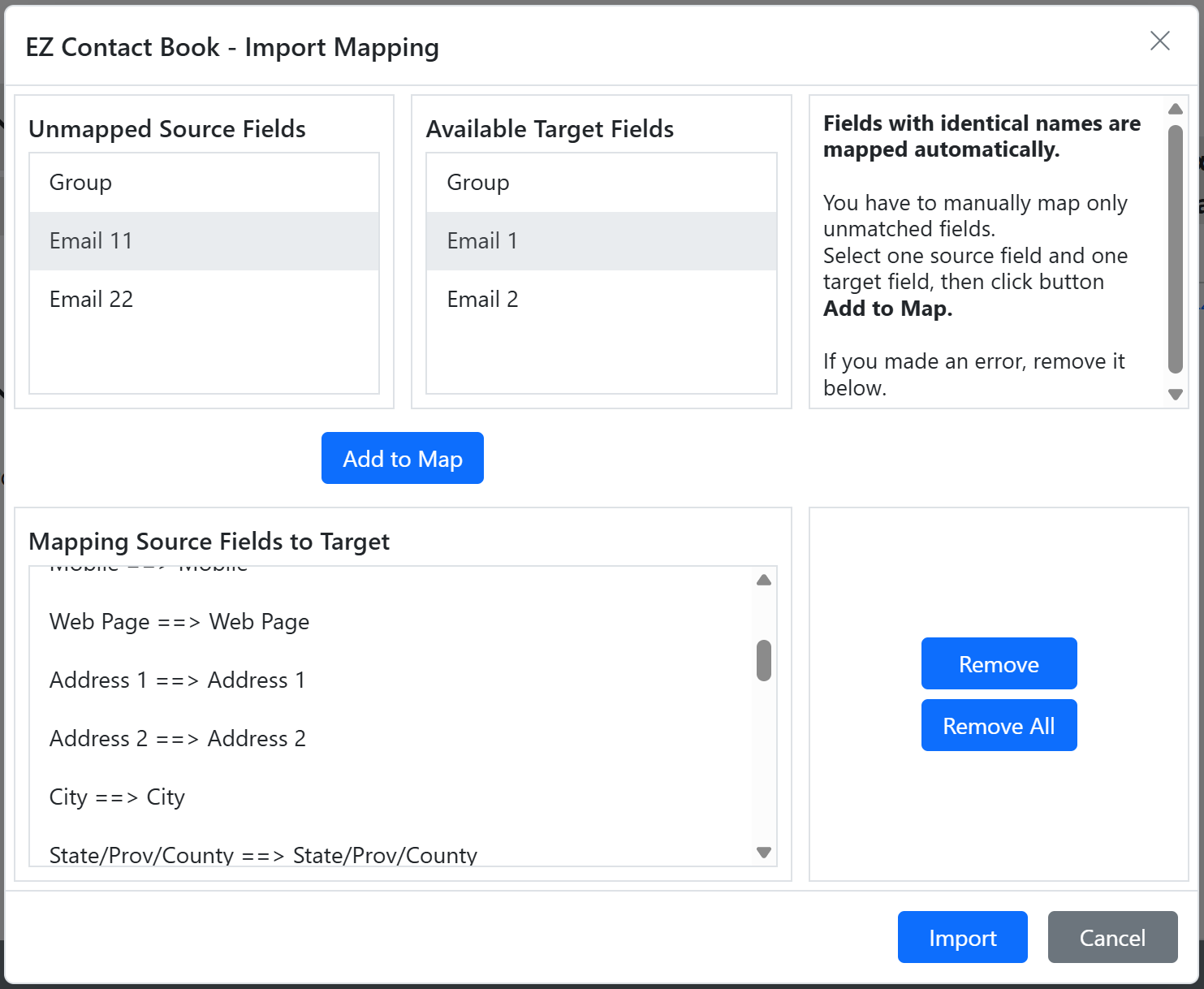This screenshot has width=1204, height=989.
Task: Select "Email 22" in Unmapped Source Fields
Action: (x=204, y=299)
